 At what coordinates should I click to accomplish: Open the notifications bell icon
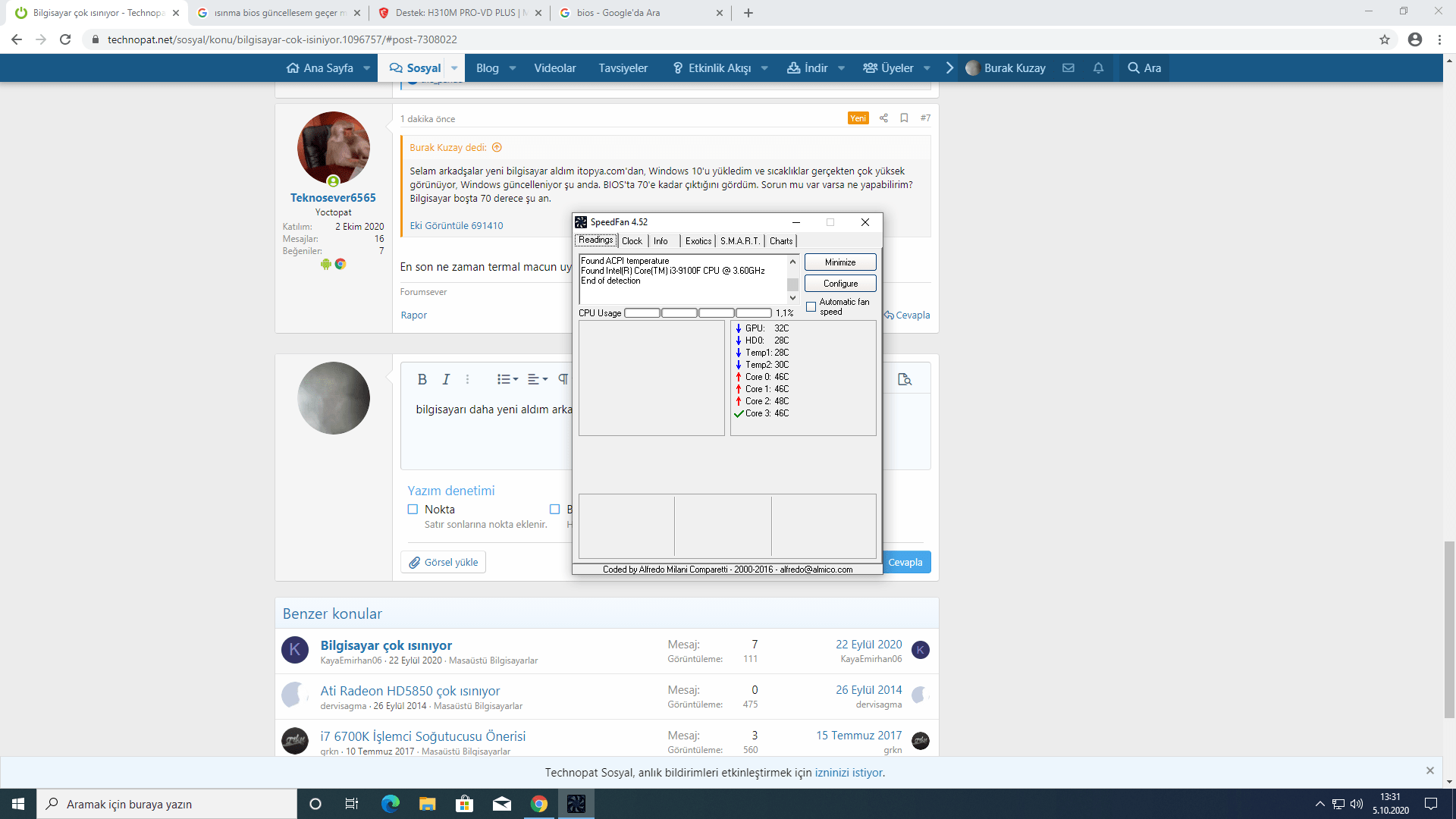click(x=1098, y=68)
